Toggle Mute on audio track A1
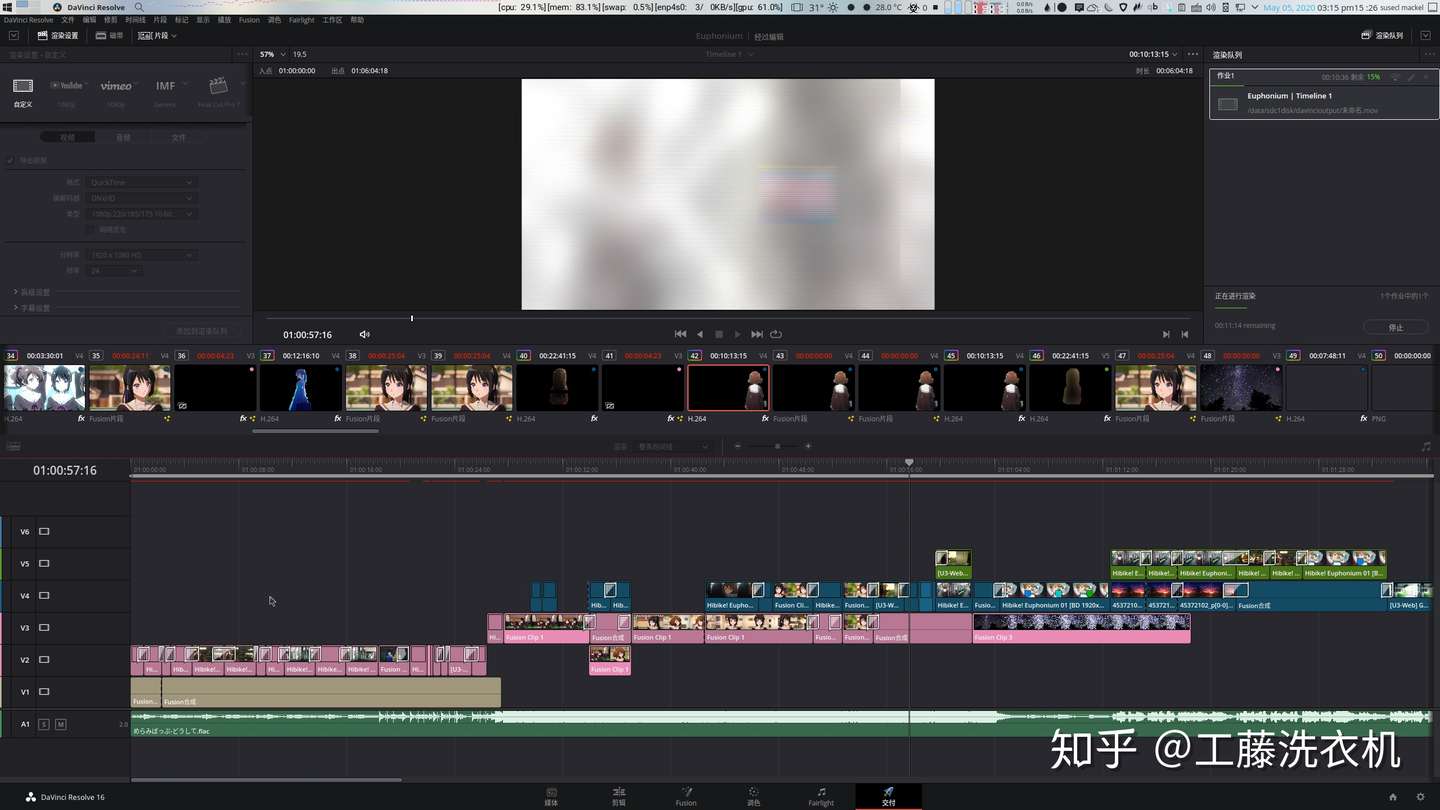This screenshot has height=810, width=1440. [x=60, y=724]
